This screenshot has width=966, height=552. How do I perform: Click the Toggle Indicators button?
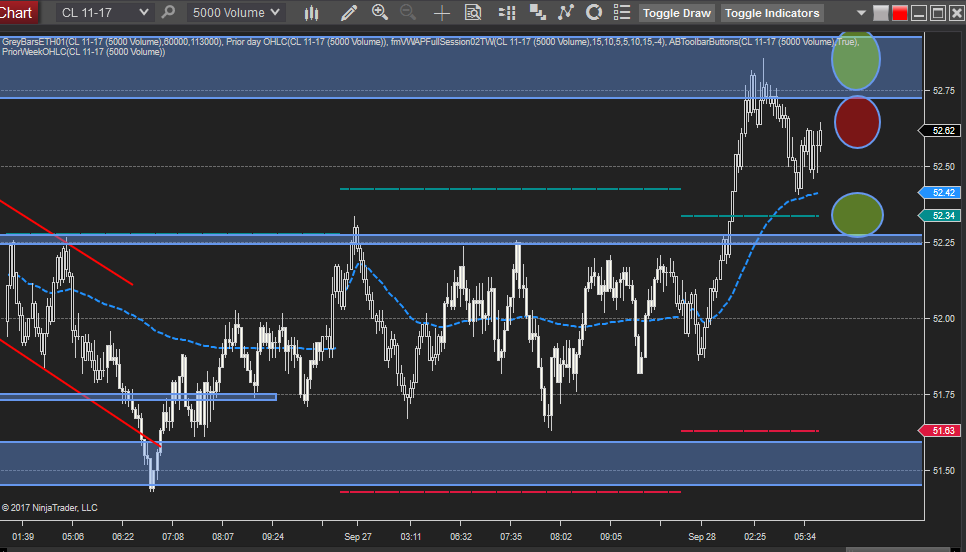tap(772, 13)
